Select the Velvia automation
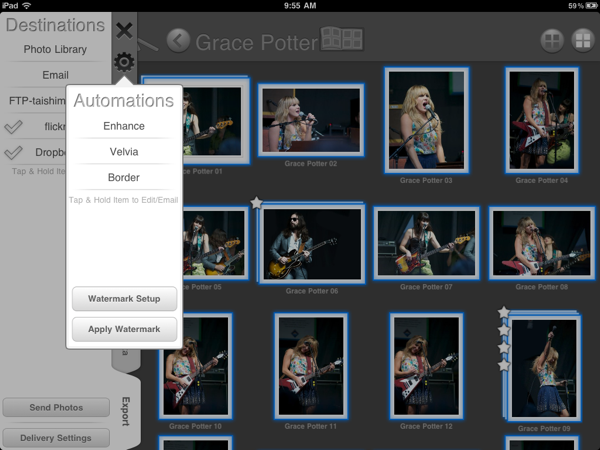Viewport: 600px width, 450px height. tap(124, 152)
